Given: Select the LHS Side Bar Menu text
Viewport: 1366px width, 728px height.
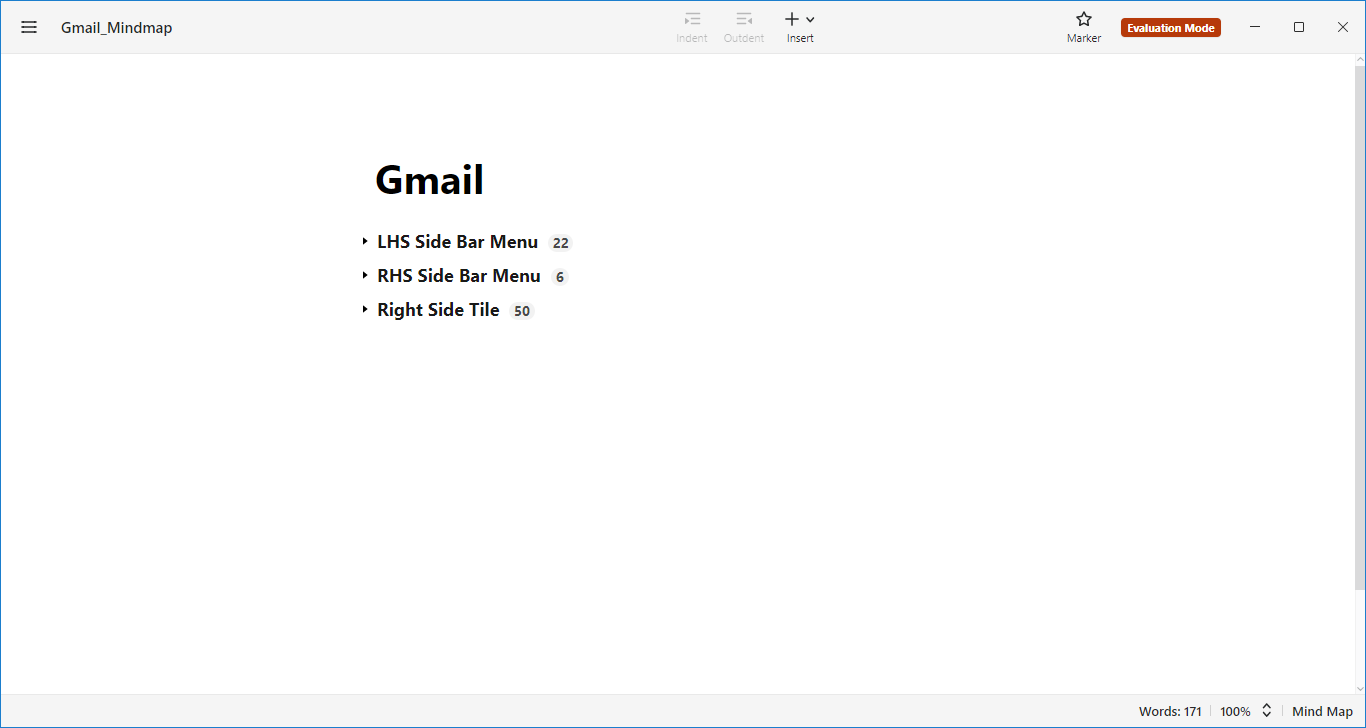Looking at the screenshot, I should point(457,242).
